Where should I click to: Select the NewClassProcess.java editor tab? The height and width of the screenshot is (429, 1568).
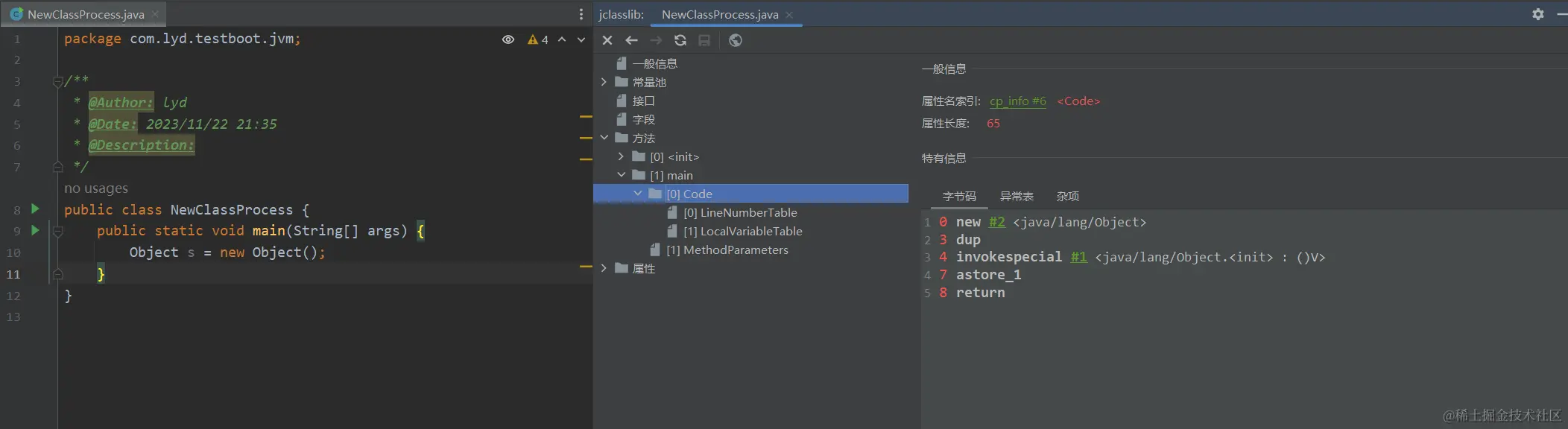85,14
